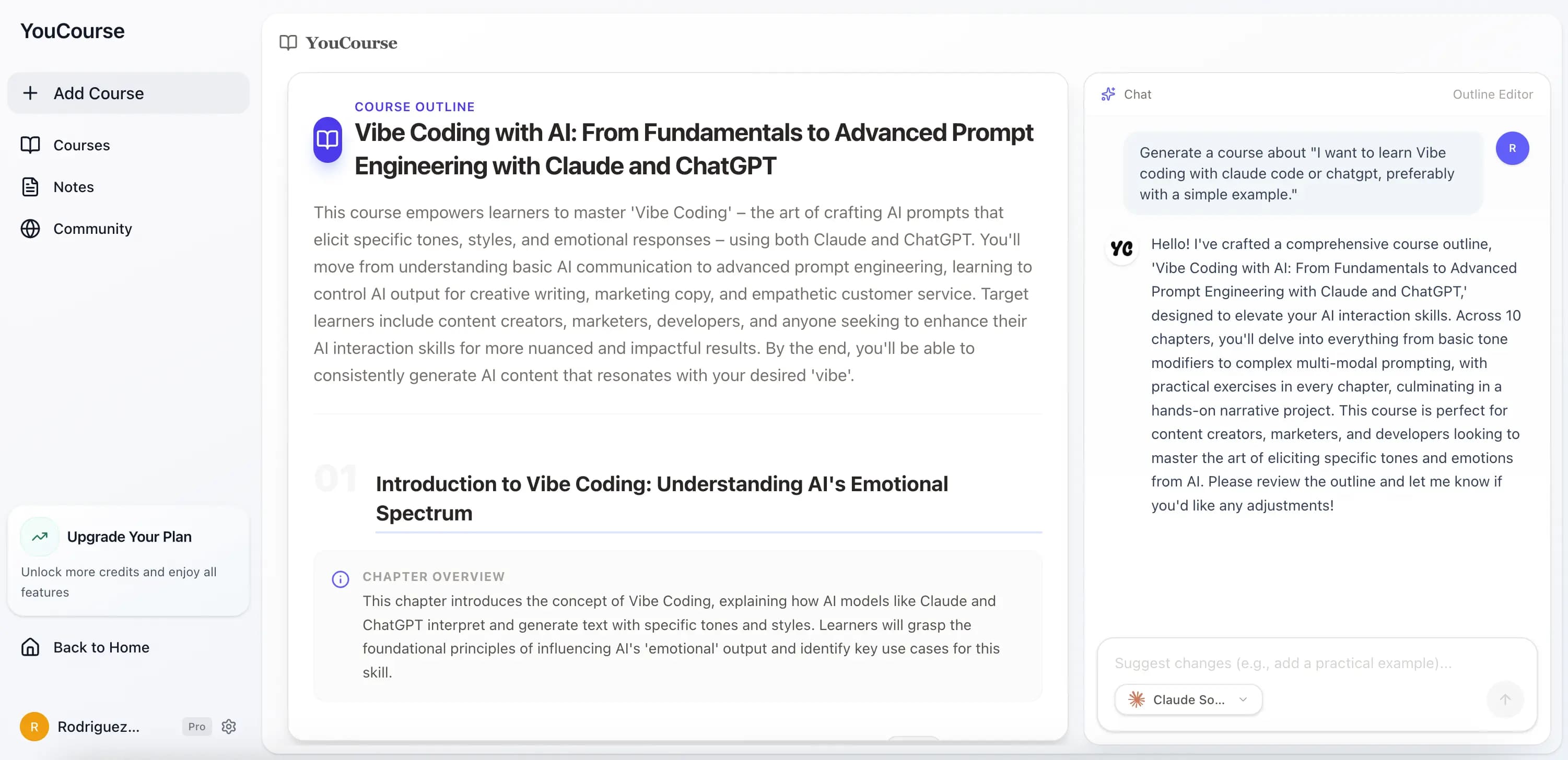Click the Back to Home house icon
Screen dimensions: 1568x760
click(x=30, y=647)
